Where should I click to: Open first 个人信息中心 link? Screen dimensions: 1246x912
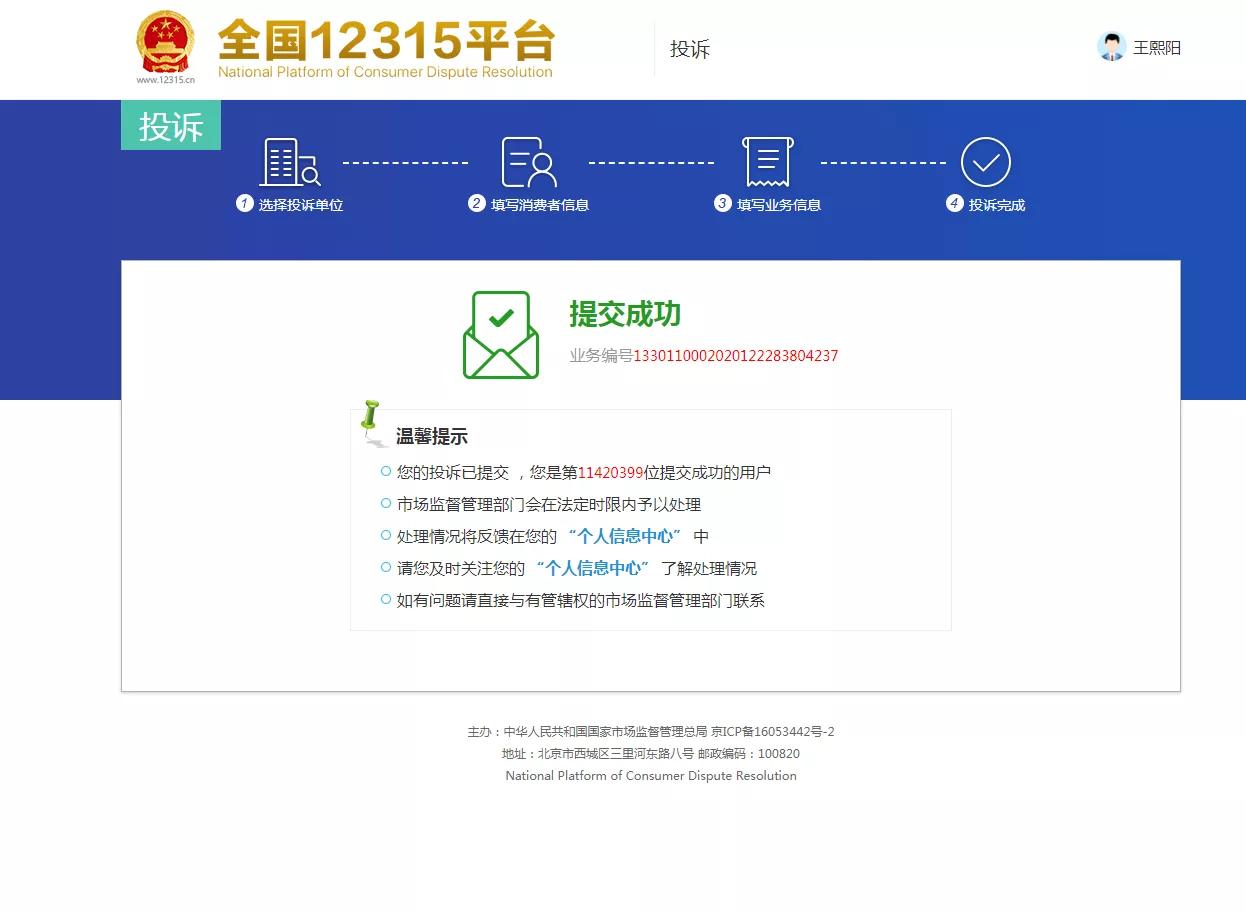tap(623, 536)
